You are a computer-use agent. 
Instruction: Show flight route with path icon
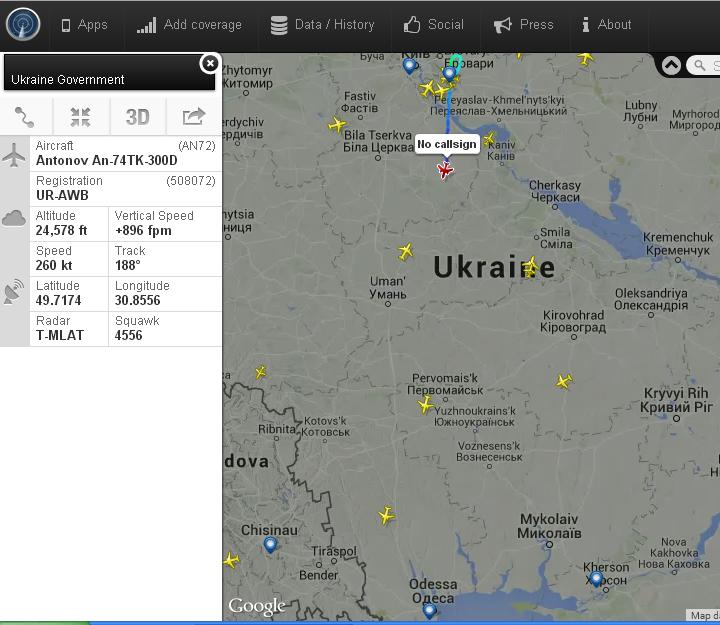24,117
